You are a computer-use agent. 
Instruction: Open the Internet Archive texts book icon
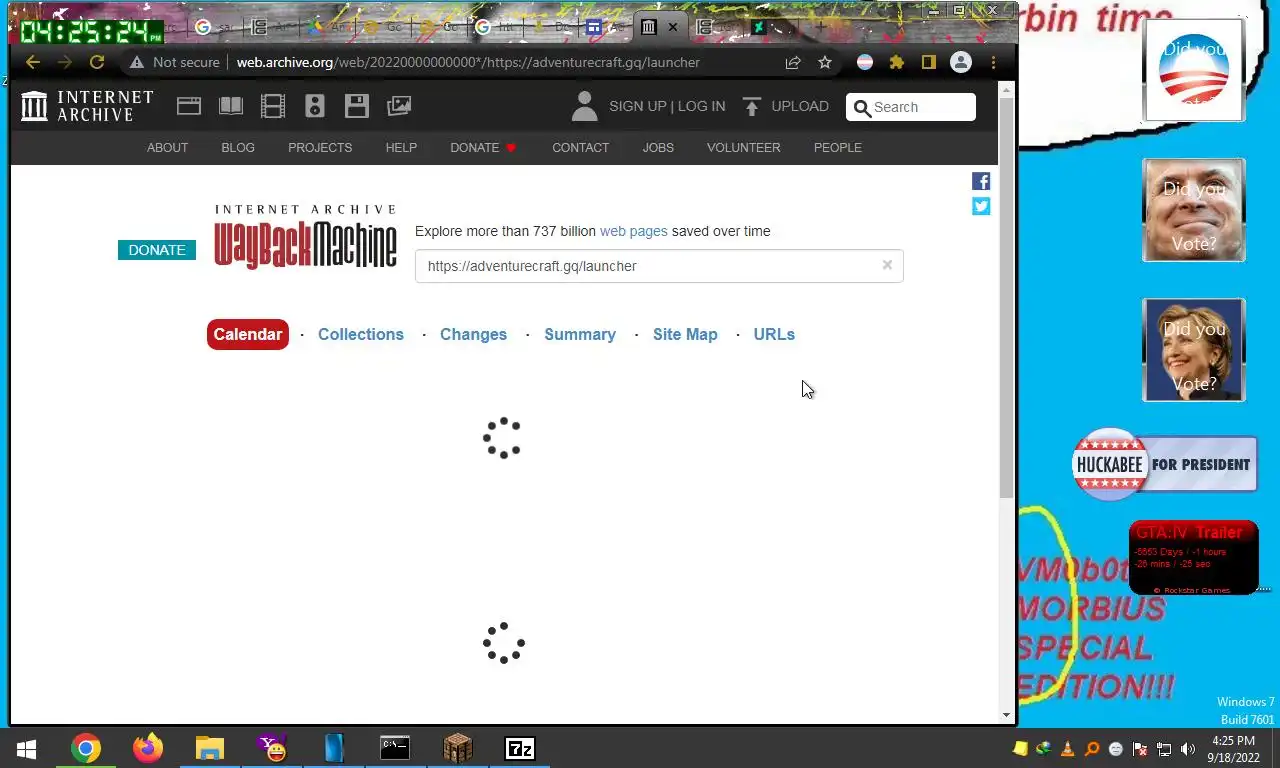[231, 106]
